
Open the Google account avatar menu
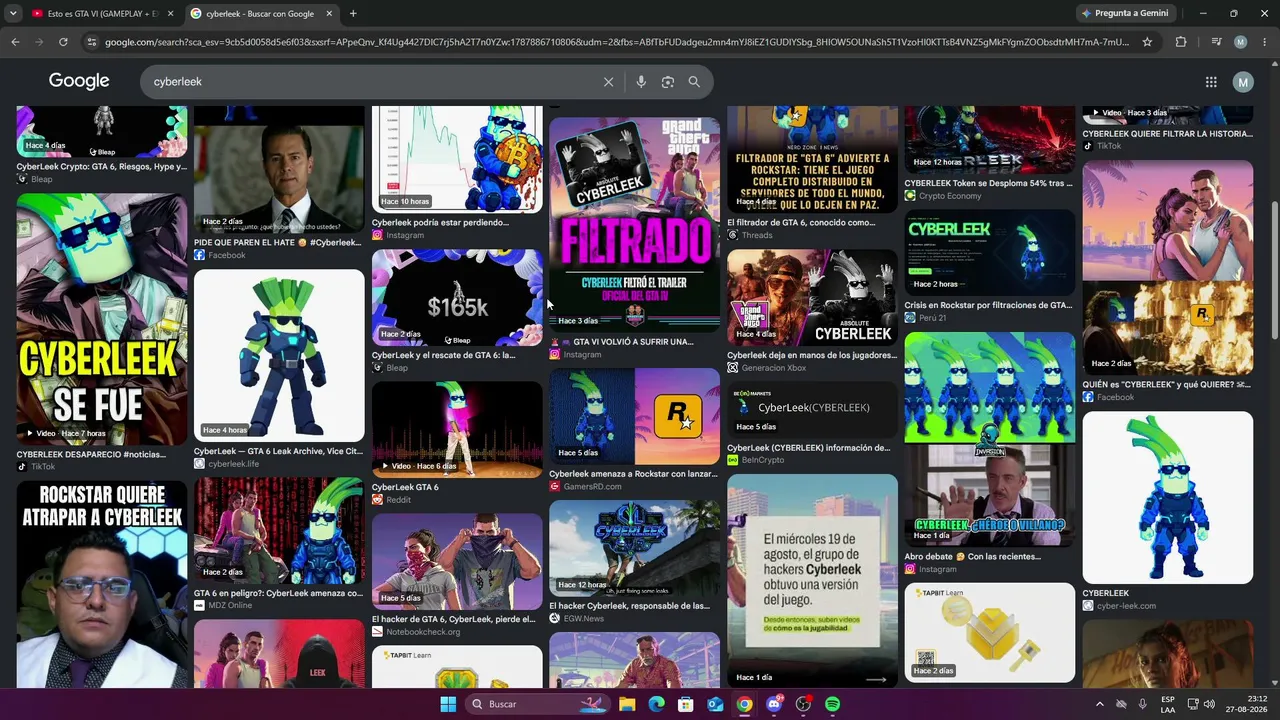click(x=1243, y=82)
